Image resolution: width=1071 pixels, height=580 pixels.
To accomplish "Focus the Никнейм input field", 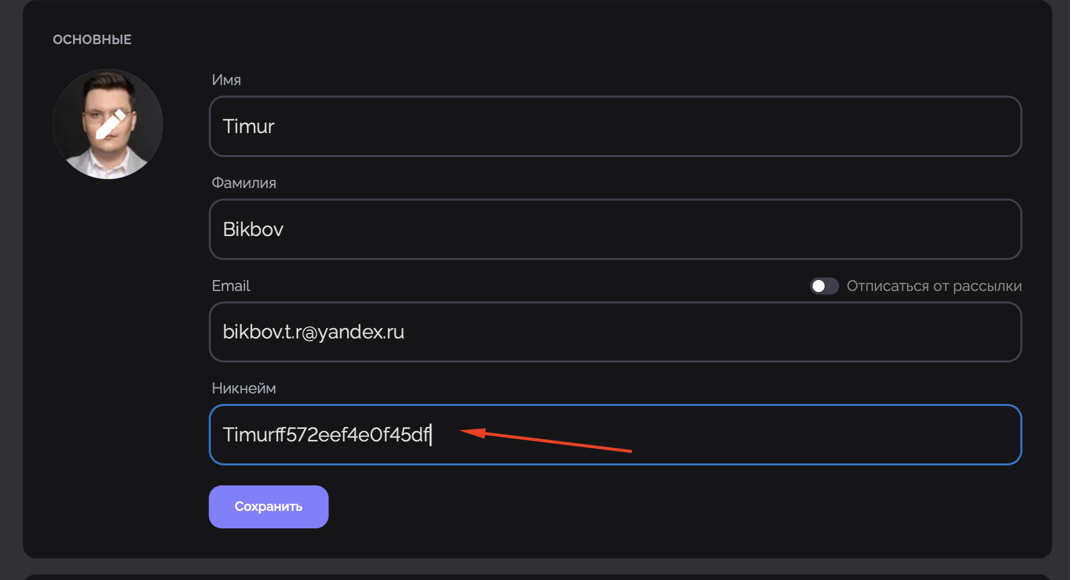I will (615, 434).
